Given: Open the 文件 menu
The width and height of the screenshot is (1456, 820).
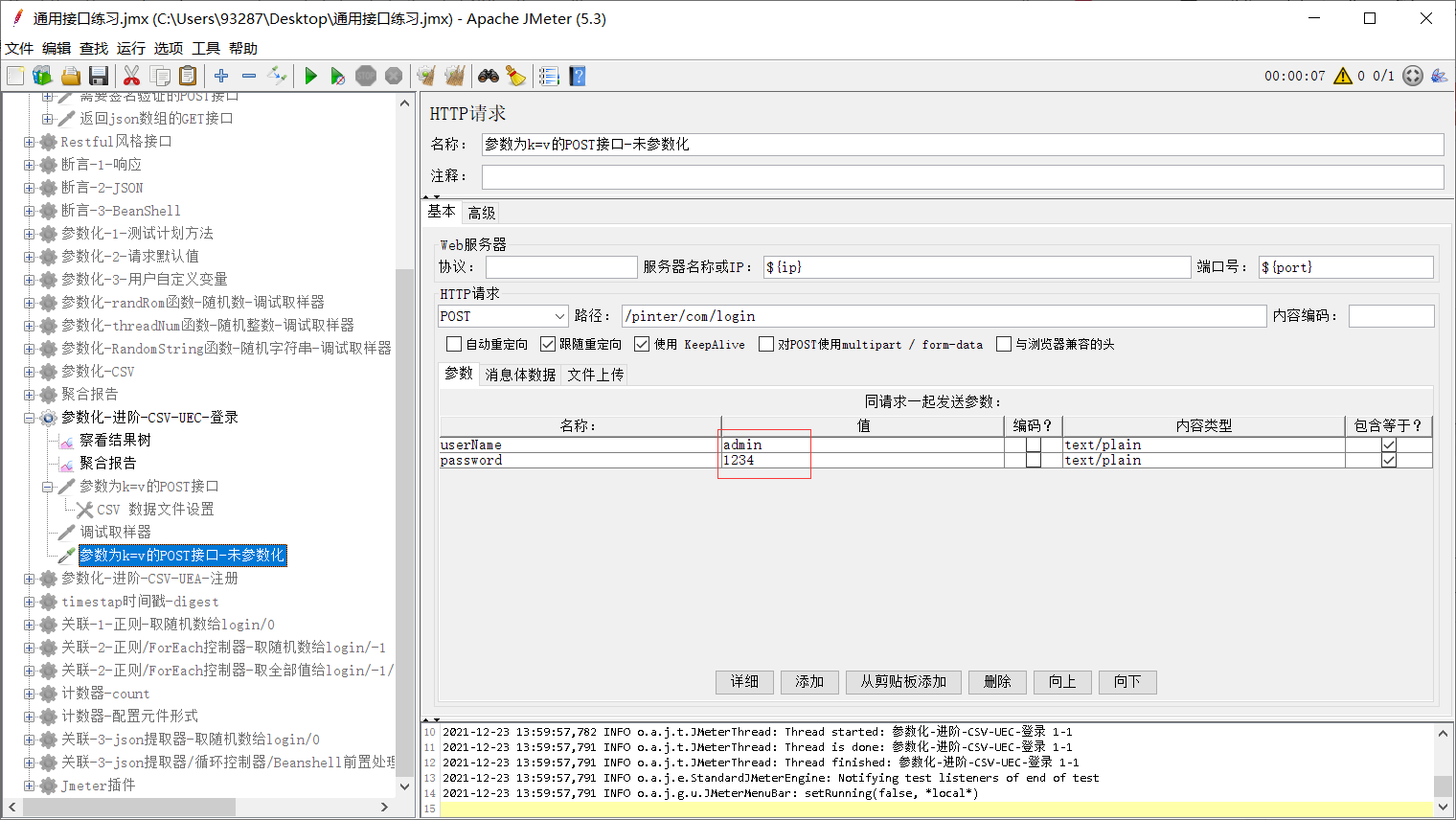Looking at the screenshot, I should coord(19,48).
